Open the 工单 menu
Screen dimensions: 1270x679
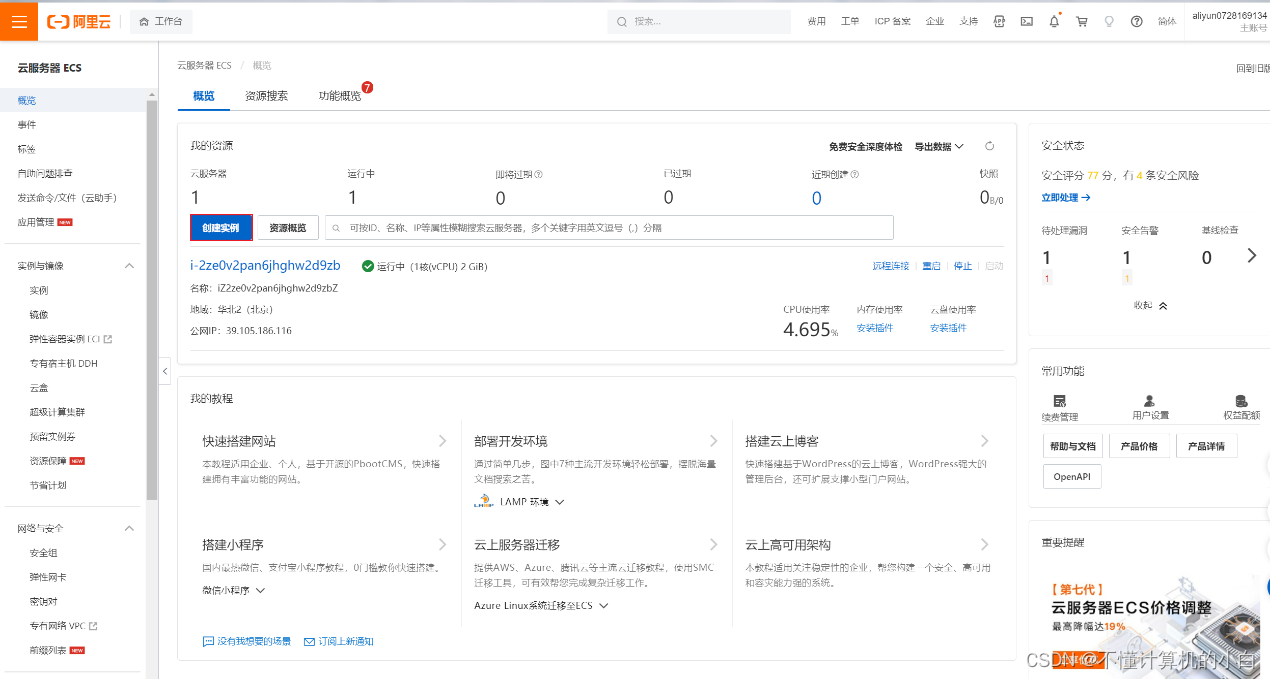[x=850, y=21]
